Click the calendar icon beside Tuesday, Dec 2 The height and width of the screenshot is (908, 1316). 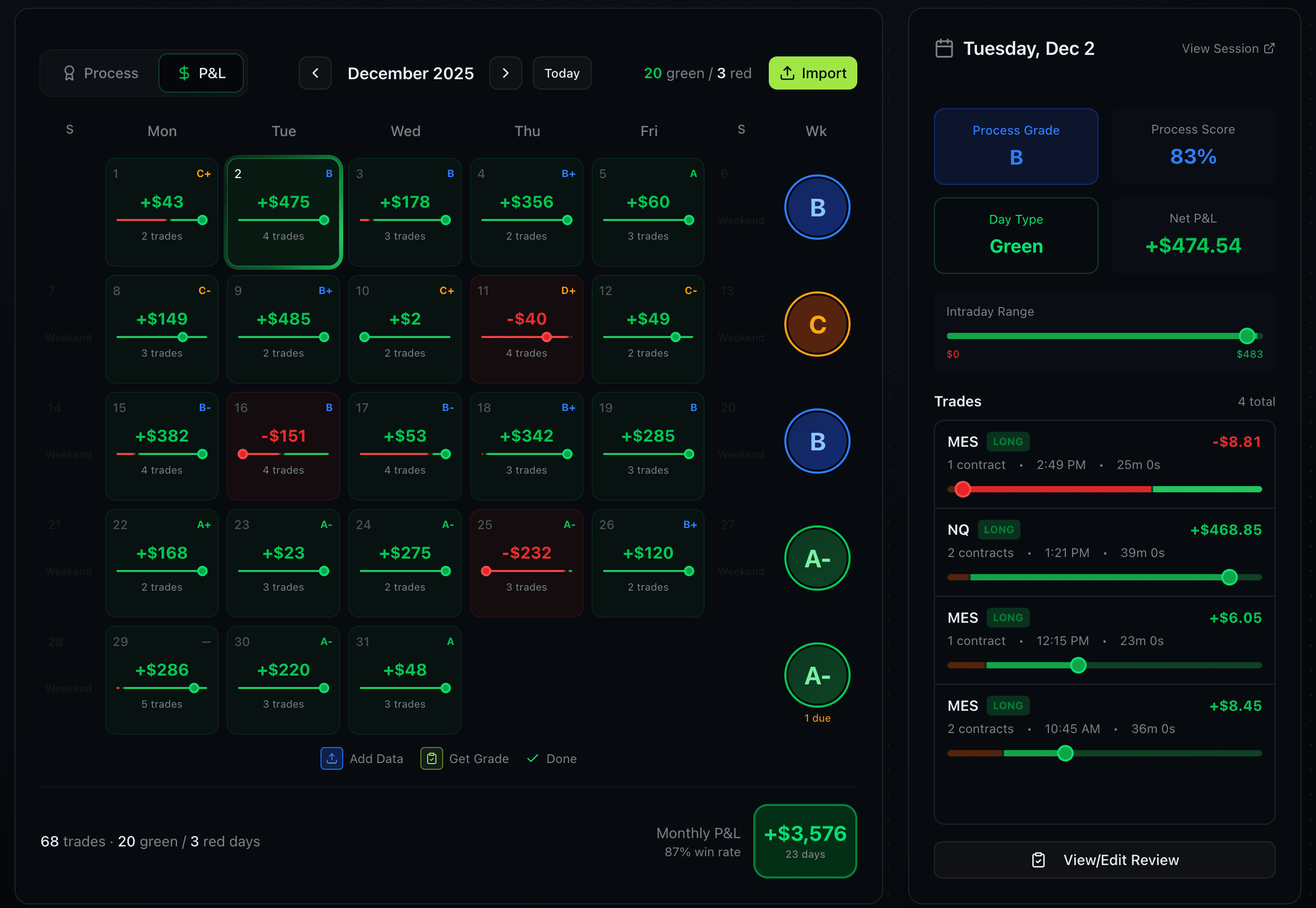pos(944,48)
